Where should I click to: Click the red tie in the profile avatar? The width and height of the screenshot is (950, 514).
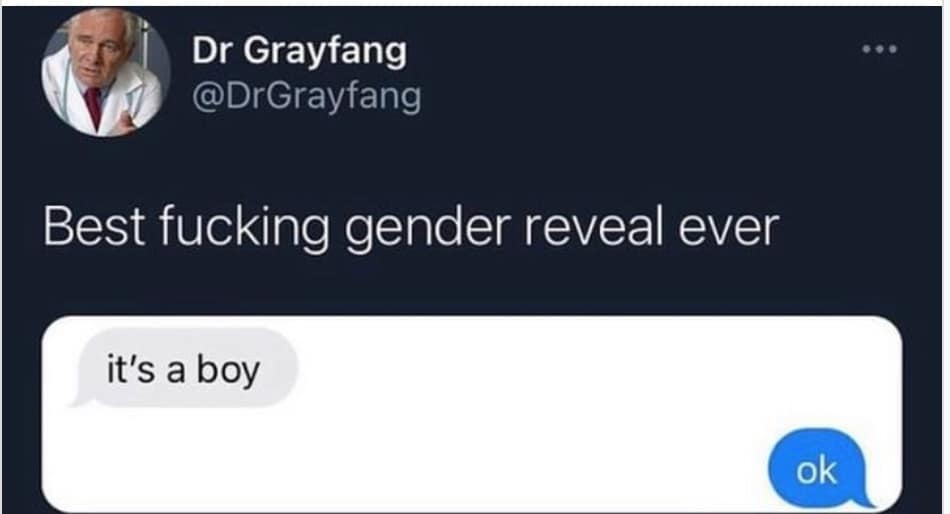pyautogui.click(x=94, y=107)
